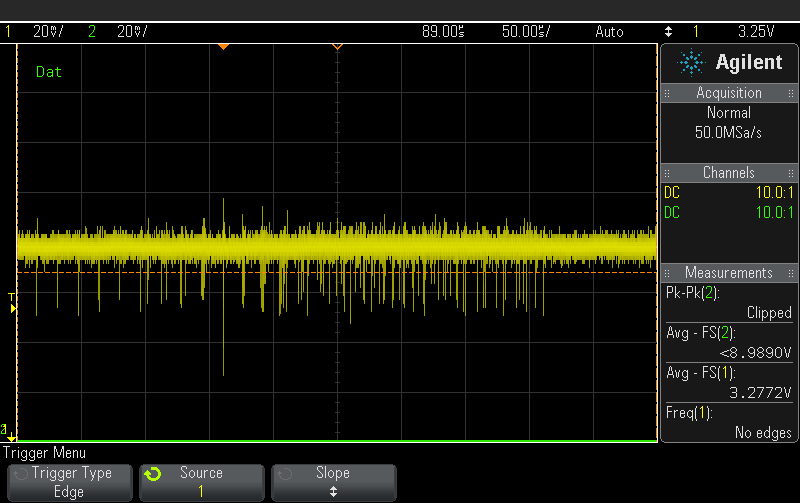Click the green Dat waveform label
The image size is (800, 503).
[48, 72]
